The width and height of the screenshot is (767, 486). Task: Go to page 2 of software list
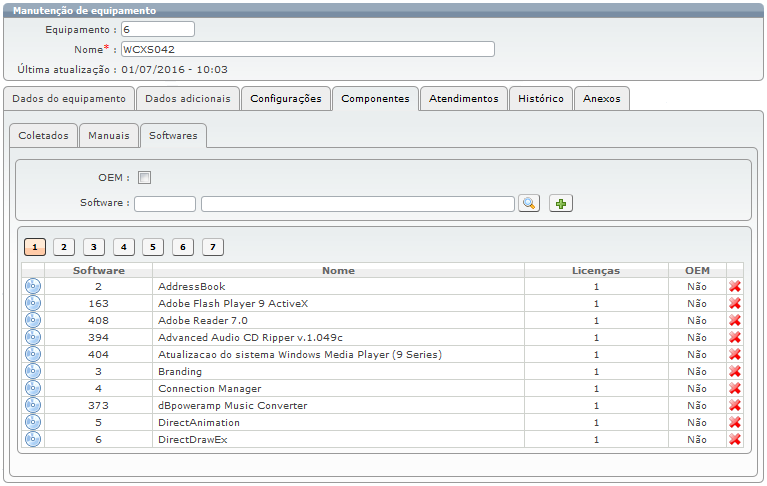point(65,247)
